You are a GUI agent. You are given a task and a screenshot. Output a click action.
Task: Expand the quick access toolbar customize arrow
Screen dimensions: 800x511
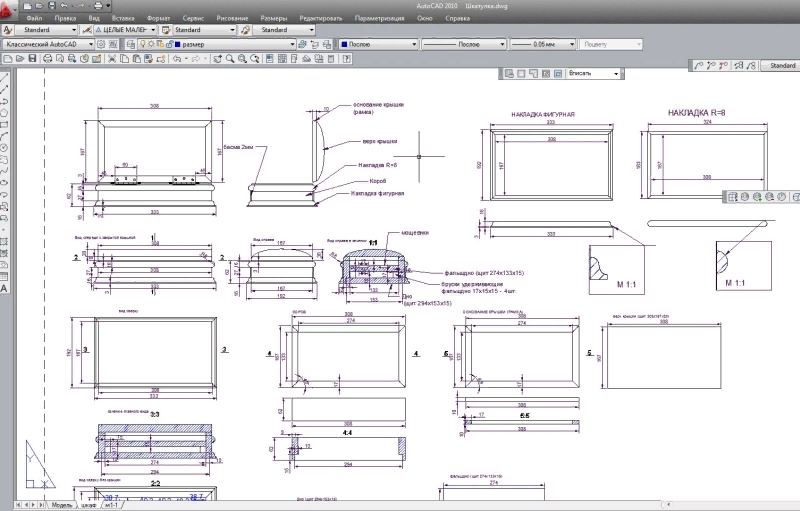pyautogui.click(x=108, y=6)
